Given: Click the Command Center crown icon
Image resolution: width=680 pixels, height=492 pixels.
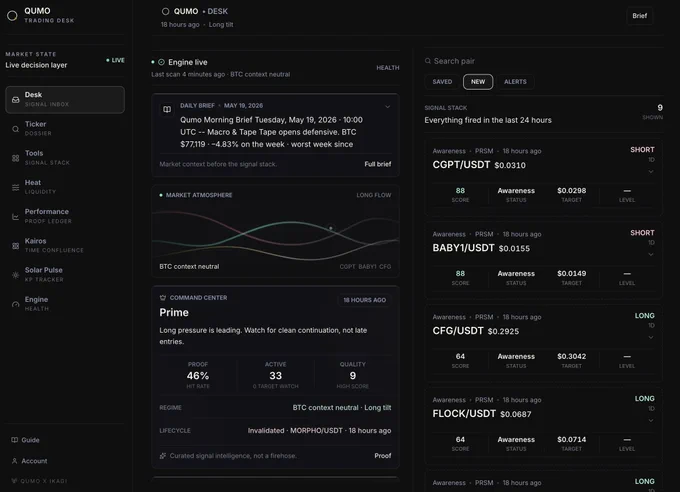Looking at the screenshot, I should [x=163, y=298].
